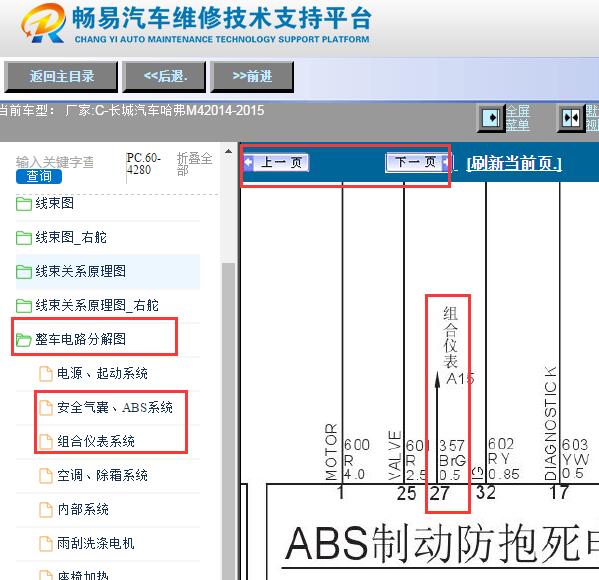
Task: Open the 线束关系原理图 folder
Action: coord(80,271)
